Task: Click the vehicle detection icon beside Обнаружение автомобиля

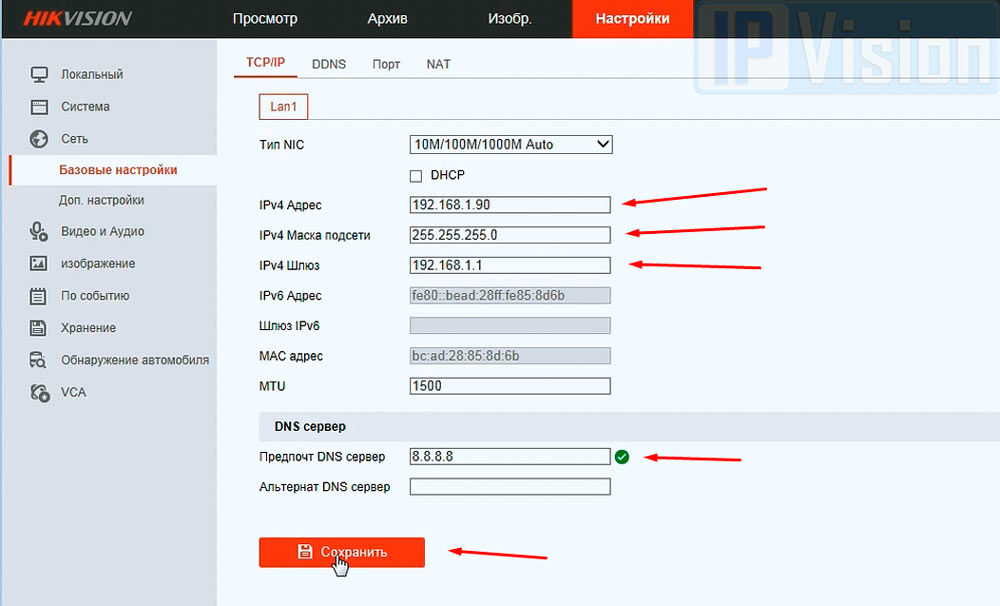Action: tap(39, 360)
